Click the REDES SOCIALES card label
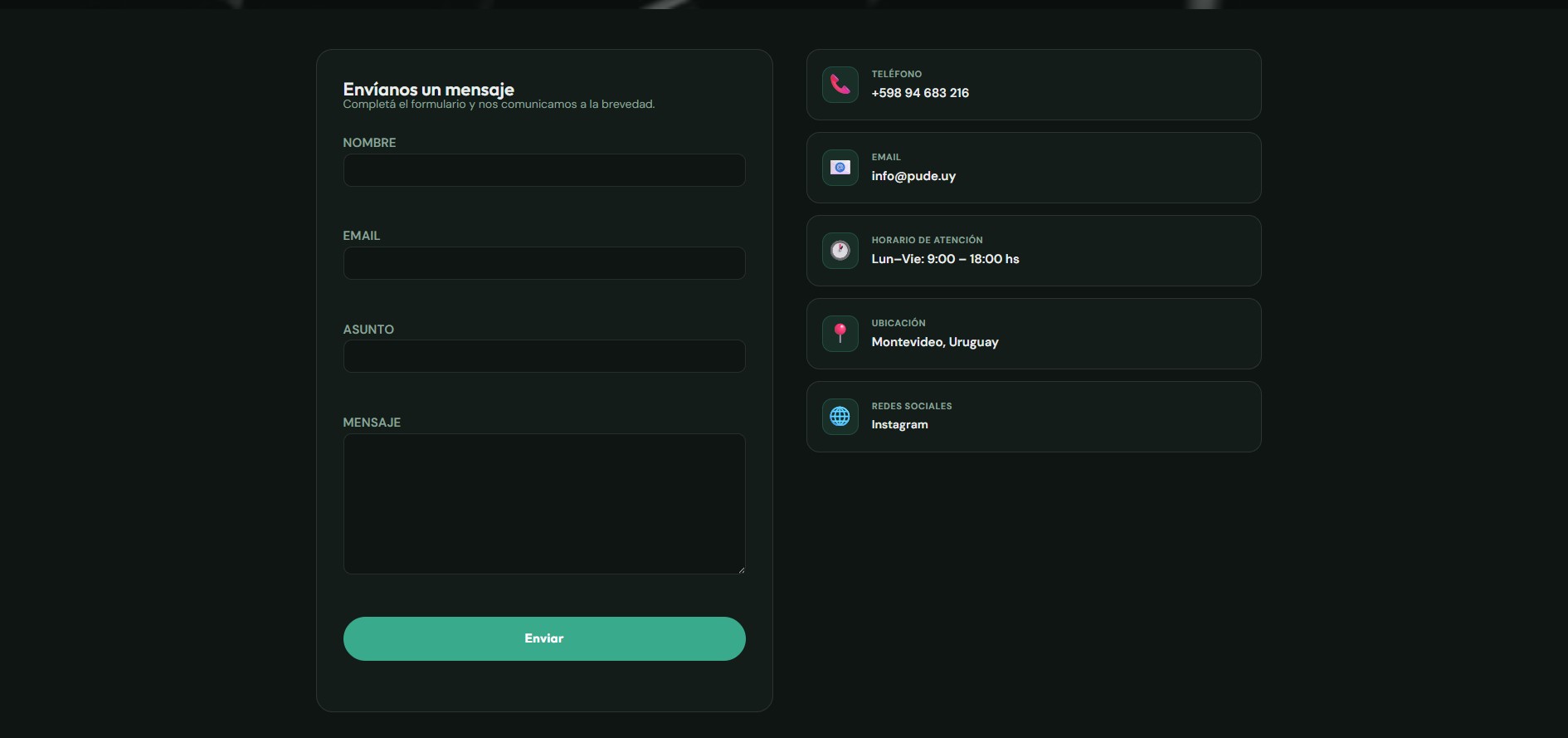 [x=912, y=406]
